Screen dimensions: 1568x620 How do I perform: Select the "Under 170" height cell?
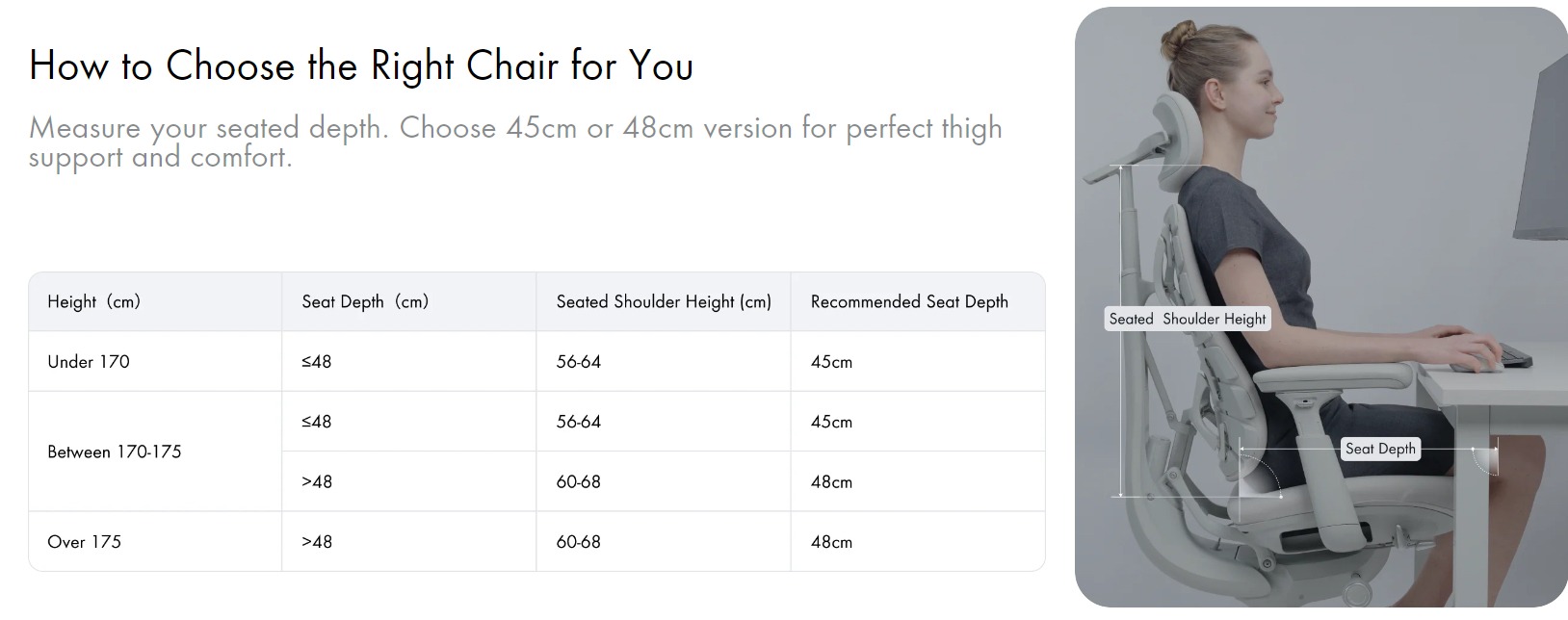[x=89, y=362]
